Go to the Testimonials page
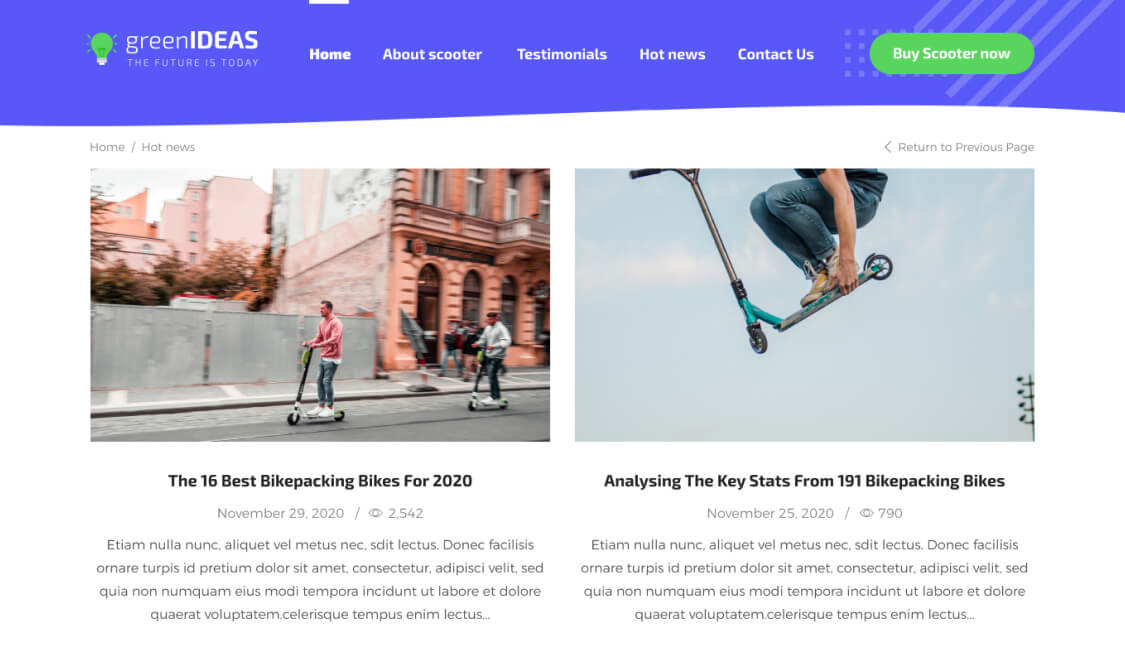1125x662 pixels. [x=562, y=54]
